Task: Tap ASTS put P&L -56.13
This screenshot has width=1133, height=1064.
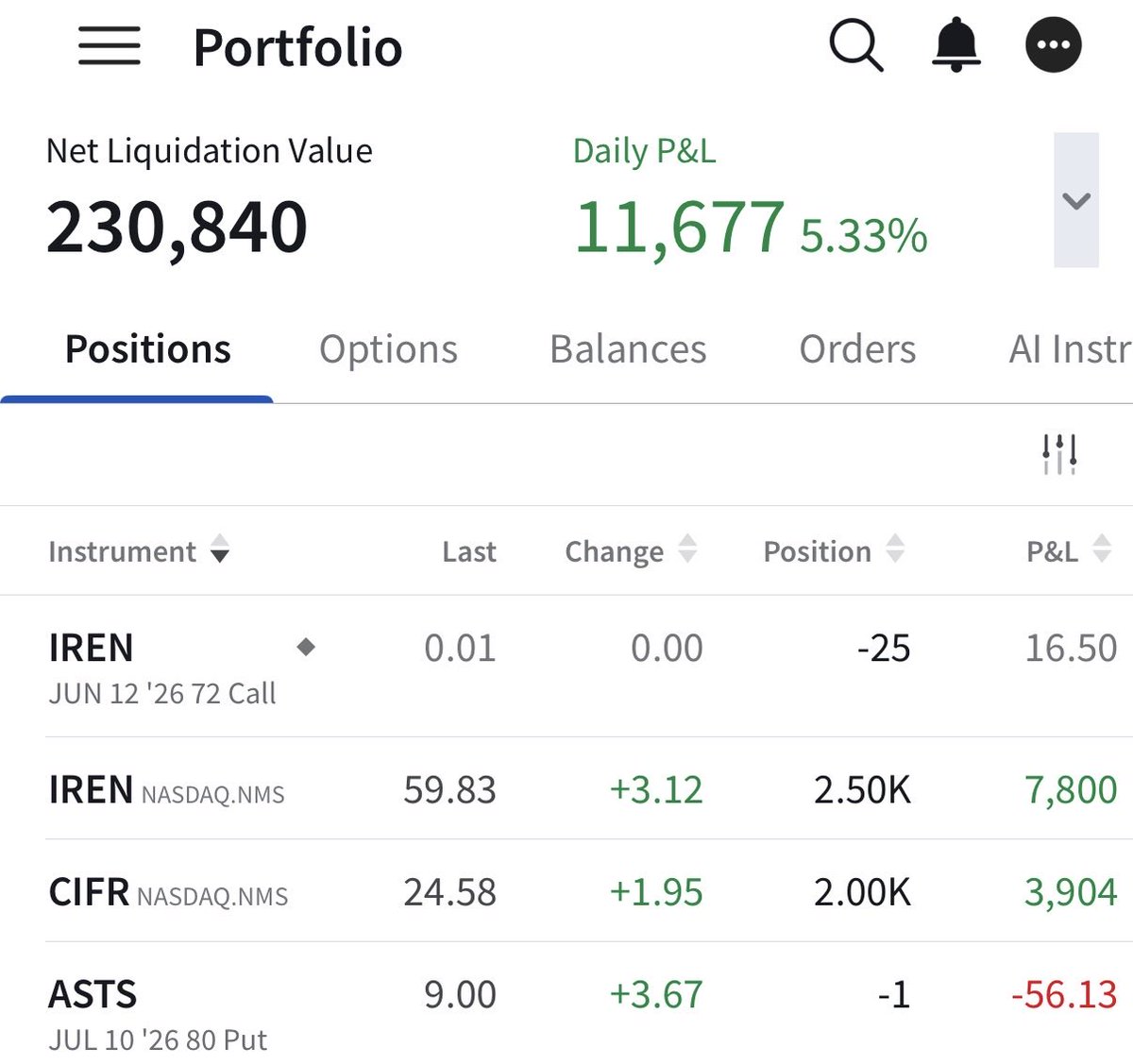Action: pos(1064,994)
